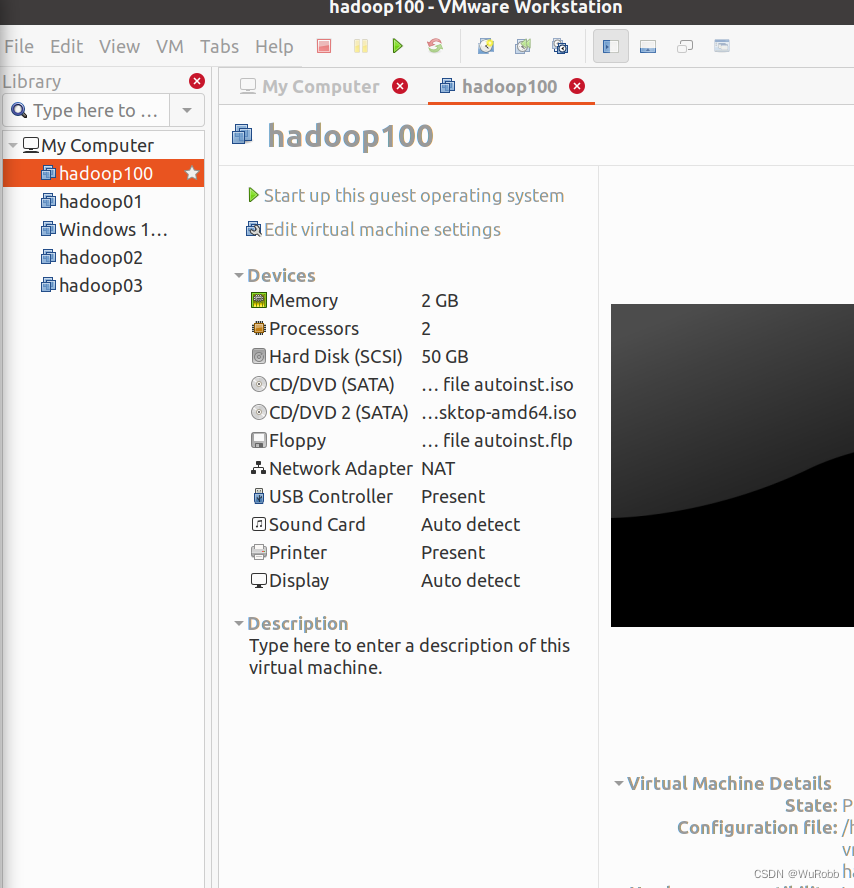
Task: Take a snapshot using toolbar icon
Action: pyautogui.click(x=486, y=46)
